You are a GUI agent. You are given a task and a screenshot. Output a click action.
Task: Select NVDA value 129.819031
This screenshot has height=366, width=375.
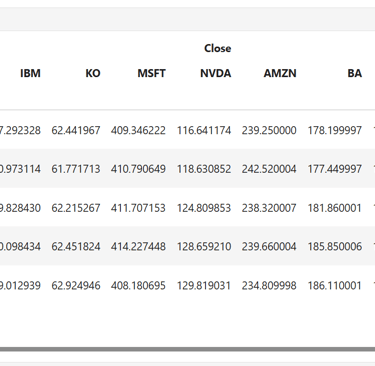click(x=204, y=286)
